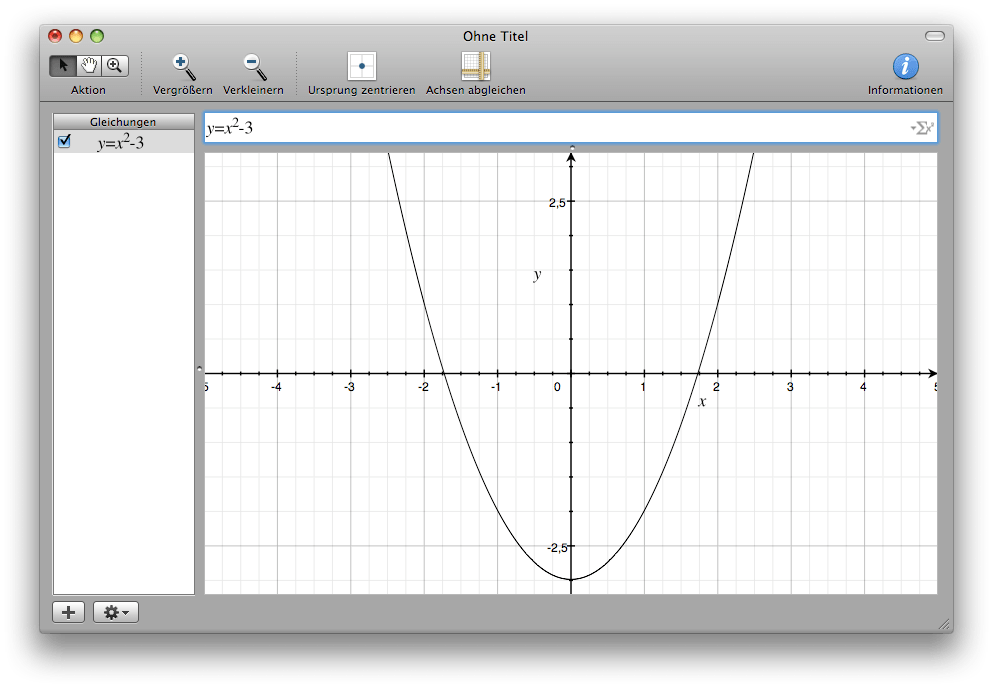Click into the equation input field

tap(570, 128)
